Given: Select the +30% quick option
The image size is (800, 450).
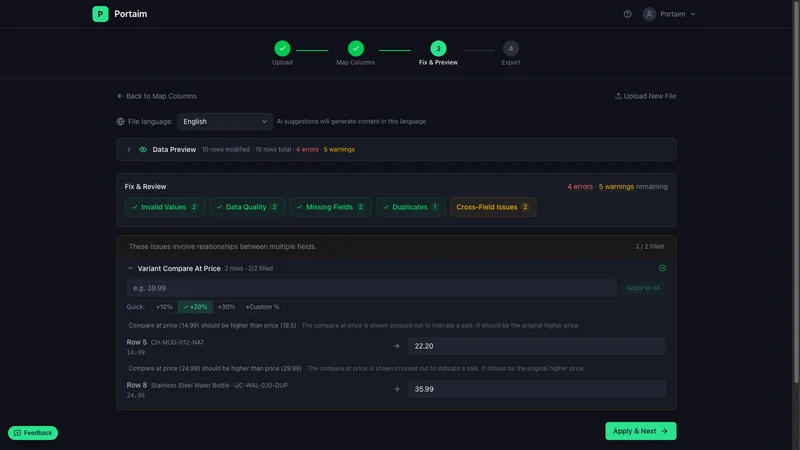Looking at the screenshot, I should pyautogui.click(x=226, y=307).
